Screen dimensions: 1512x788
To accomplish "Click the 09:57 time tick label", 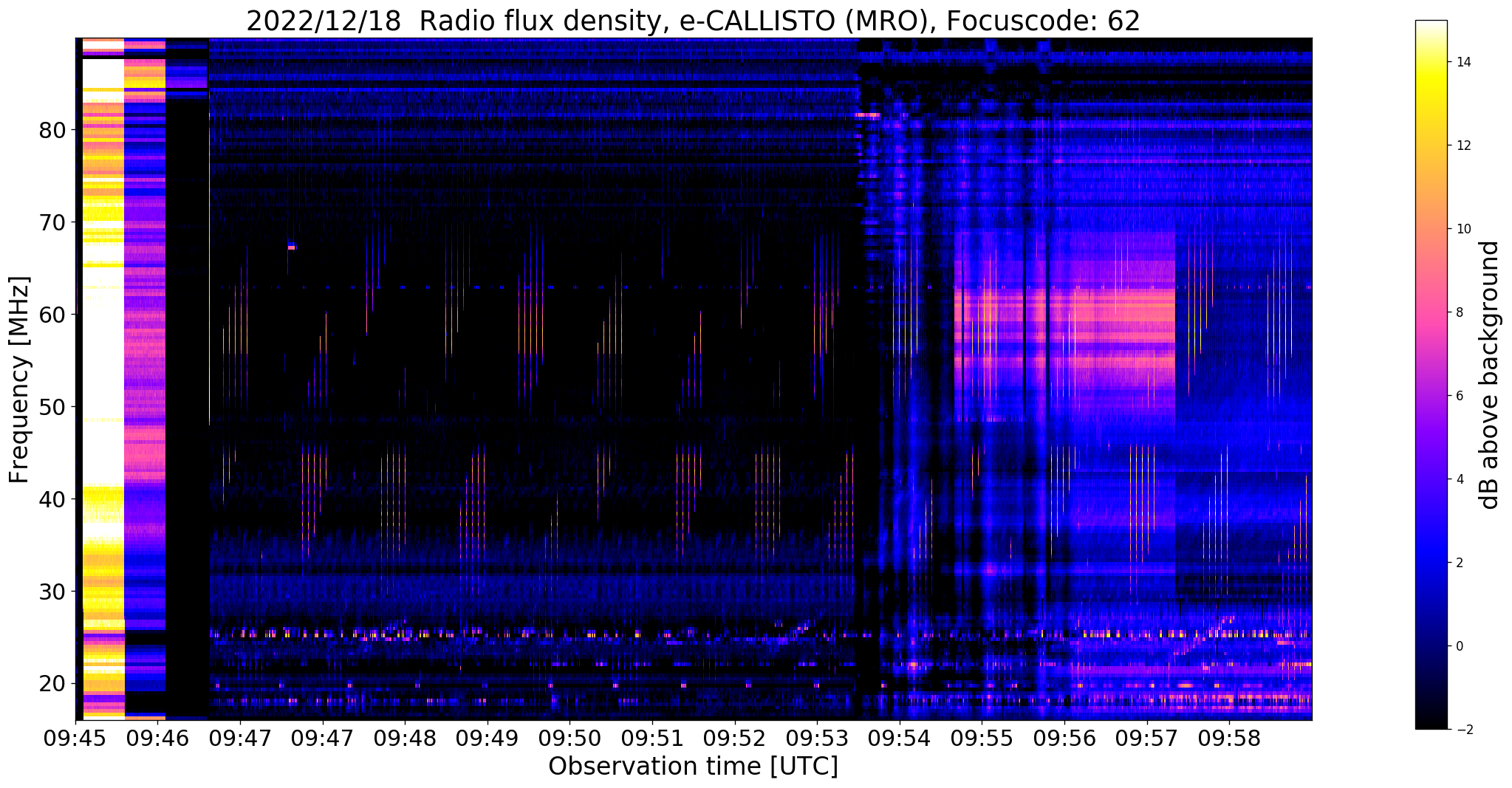I will pyautogui.click(x=1147, y=739).
